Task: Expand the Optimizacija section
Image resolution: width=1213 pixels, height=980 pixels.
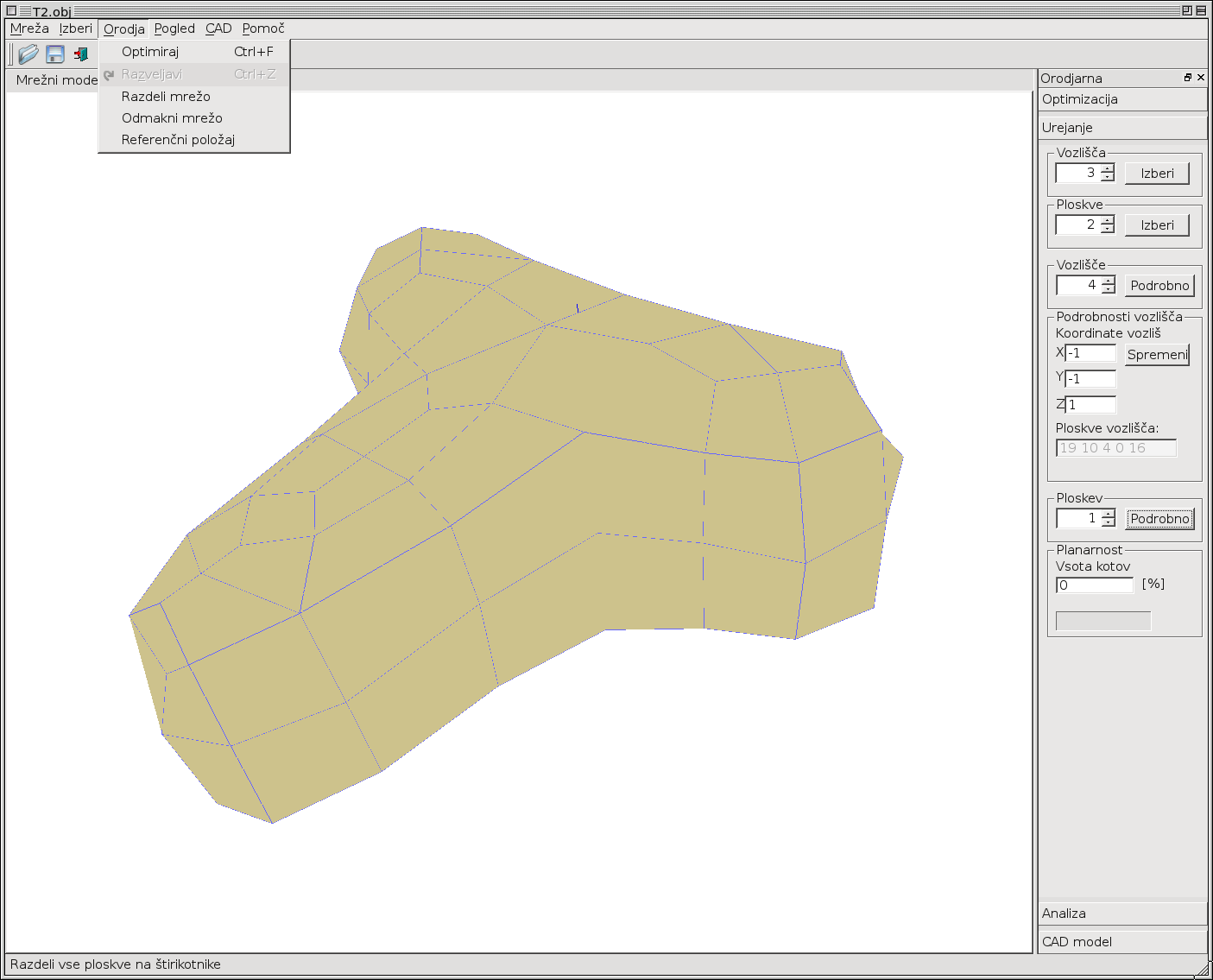Action: (1122, 99)
